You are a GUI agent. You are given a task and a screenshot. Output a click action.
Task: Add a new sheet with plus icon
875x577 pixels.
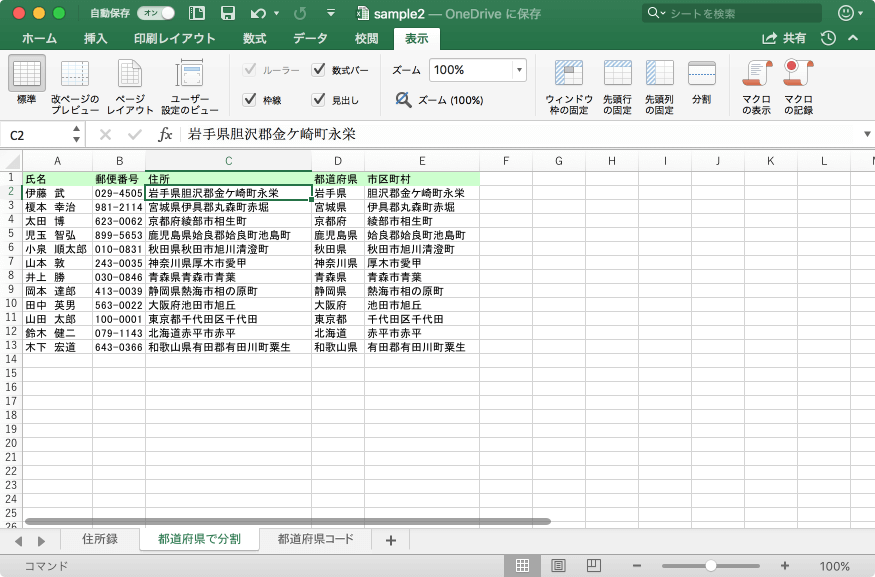coord(391,540)
